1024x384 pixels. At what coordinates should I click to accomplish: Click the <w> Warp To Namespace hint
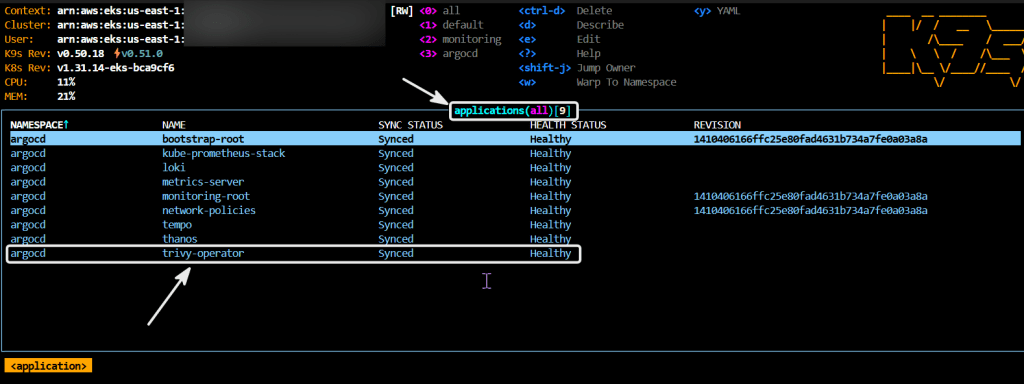point(598,82)
